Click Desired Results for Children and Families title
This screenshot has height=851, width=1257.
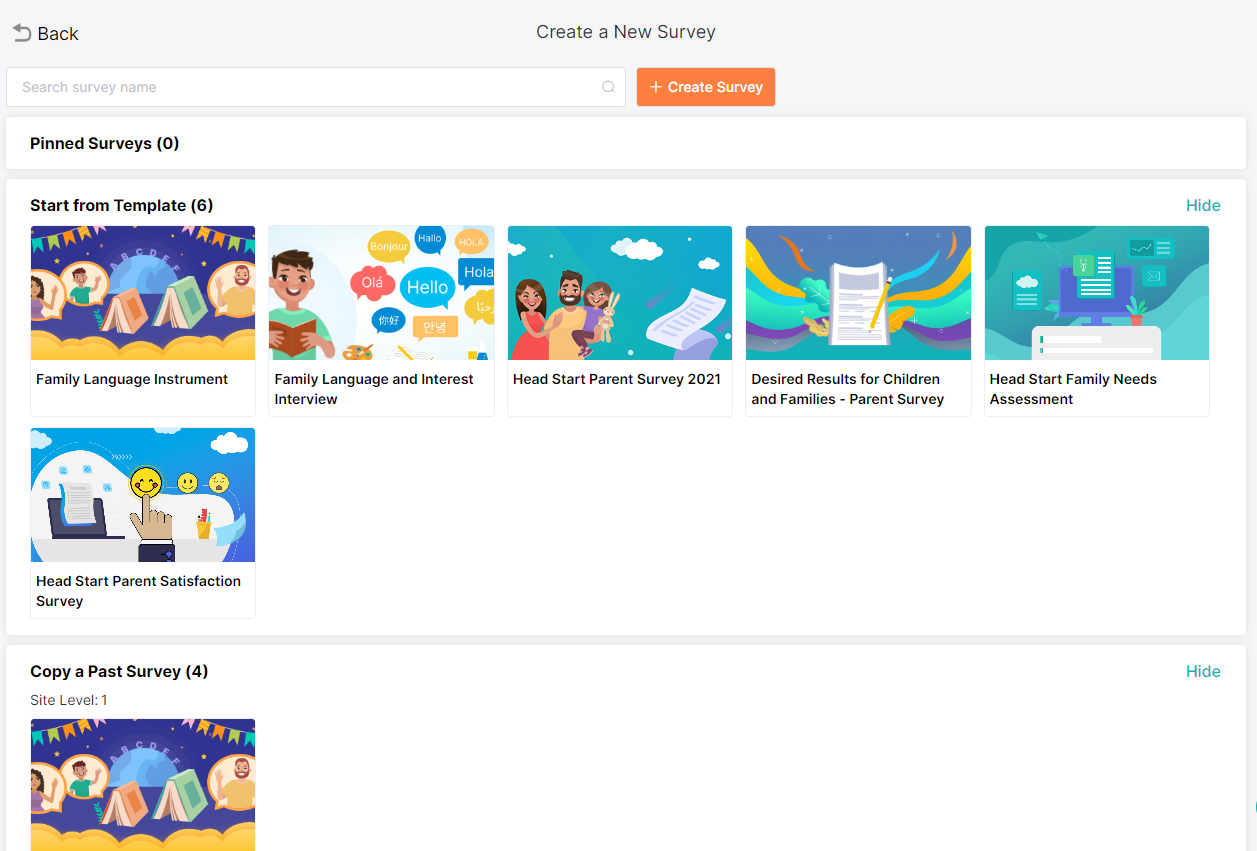coord(847,389)
